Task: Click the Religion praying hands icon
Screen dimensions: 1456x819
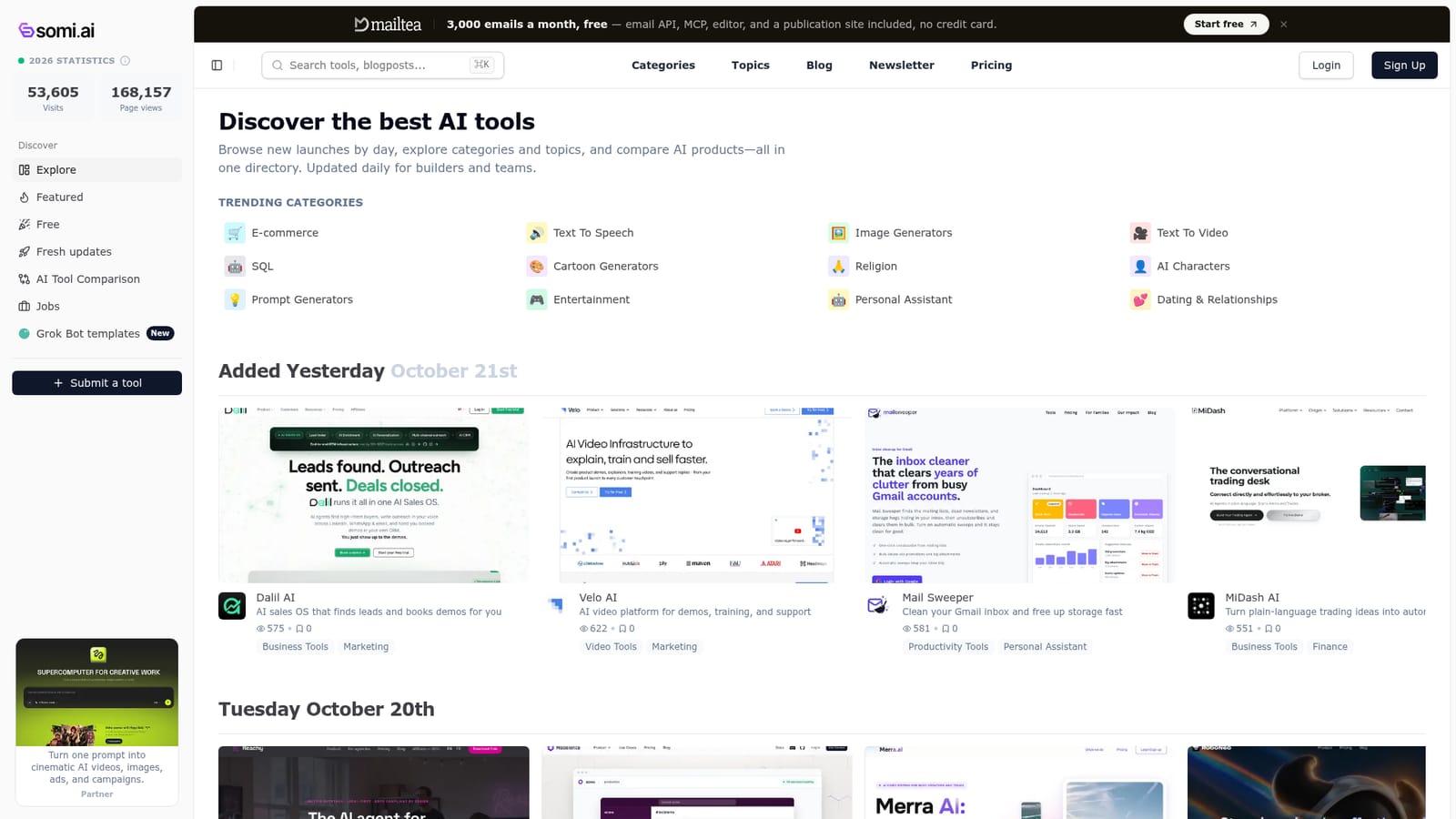Action: [x=838, y=267]
